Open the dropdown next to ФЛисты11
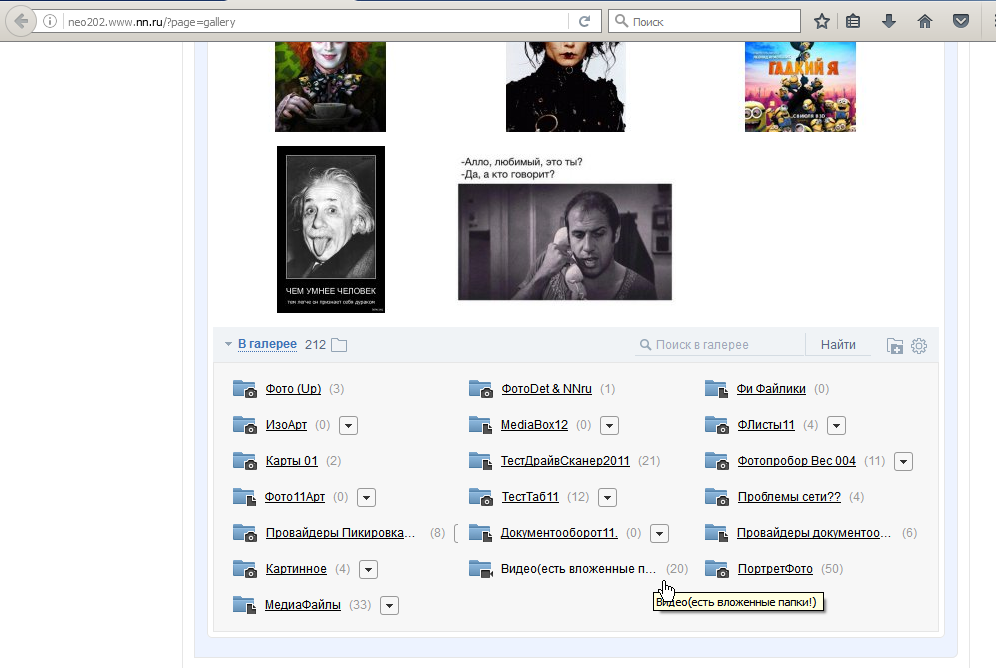The width and height of the screenshot is (996, 668). [837, 425]
